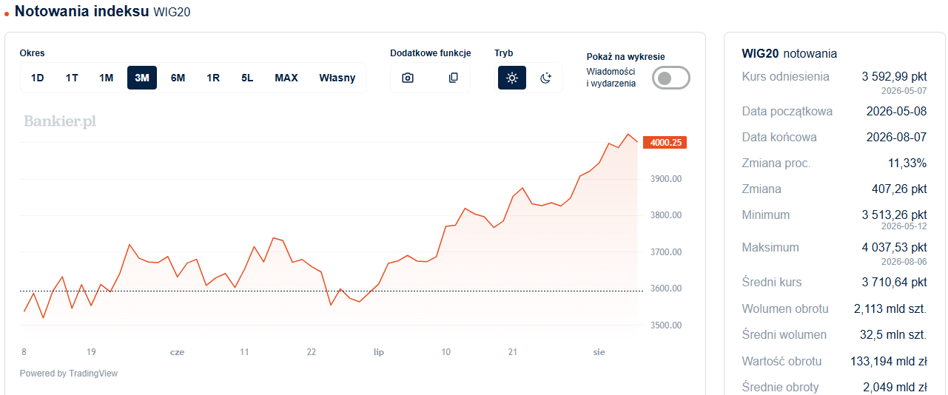This screenshot has height=395, width=948.
Task: Select the 1R period
Action: click(213, 78)
